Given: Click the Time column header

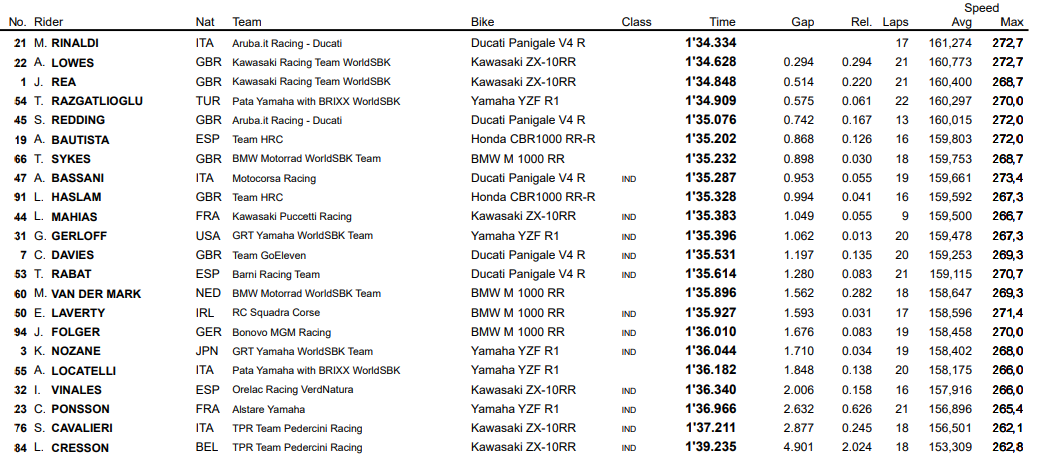Looking at the screenshot, I should click(x=722, y=21).
